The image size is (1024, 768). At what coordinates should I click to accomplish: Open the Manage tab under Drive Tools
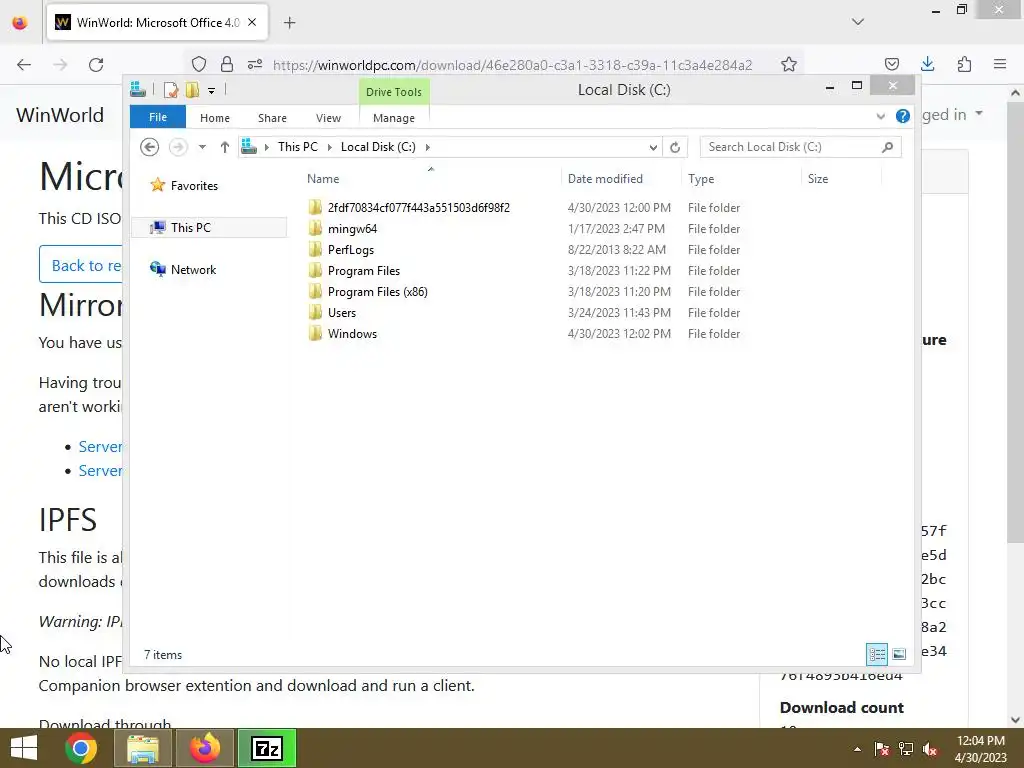(x=394, y=118)
